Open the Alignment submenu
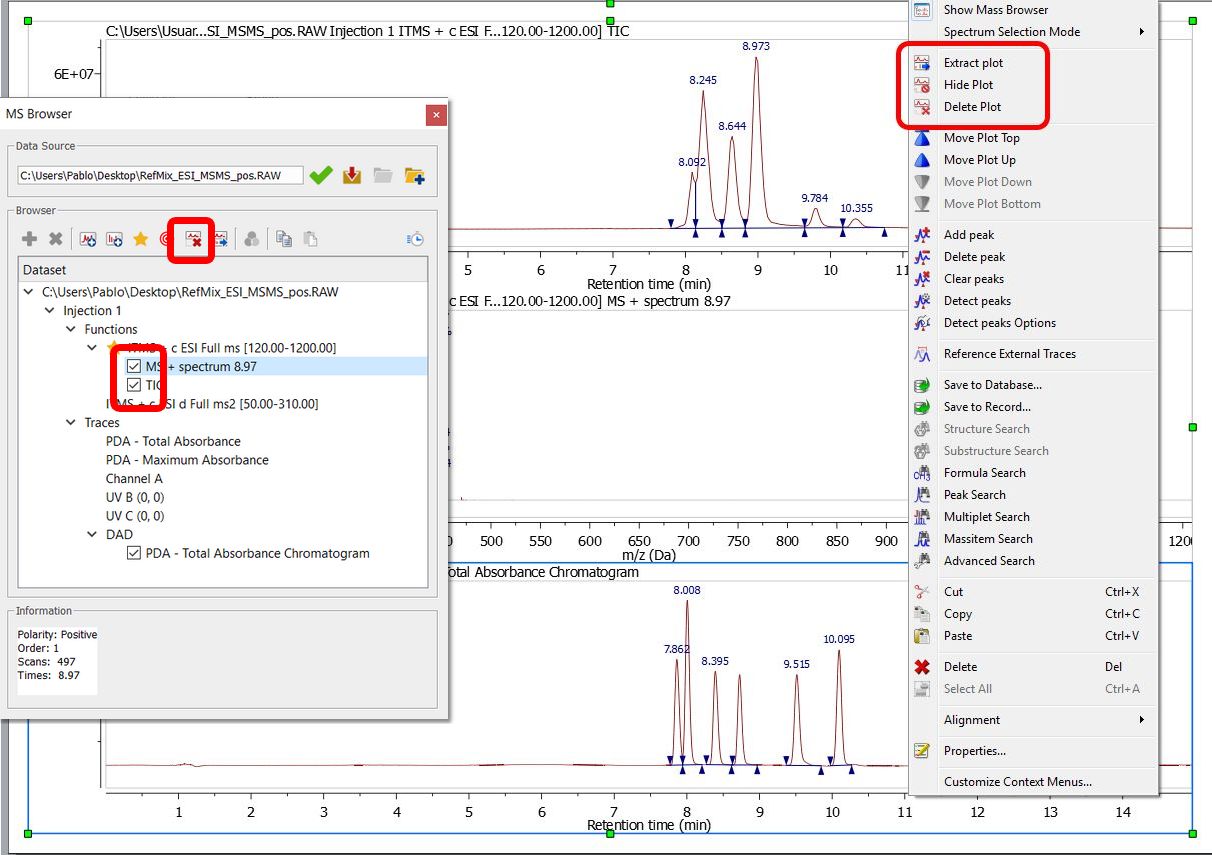Screen dimensions: 1212x855 coord(1033,720)
